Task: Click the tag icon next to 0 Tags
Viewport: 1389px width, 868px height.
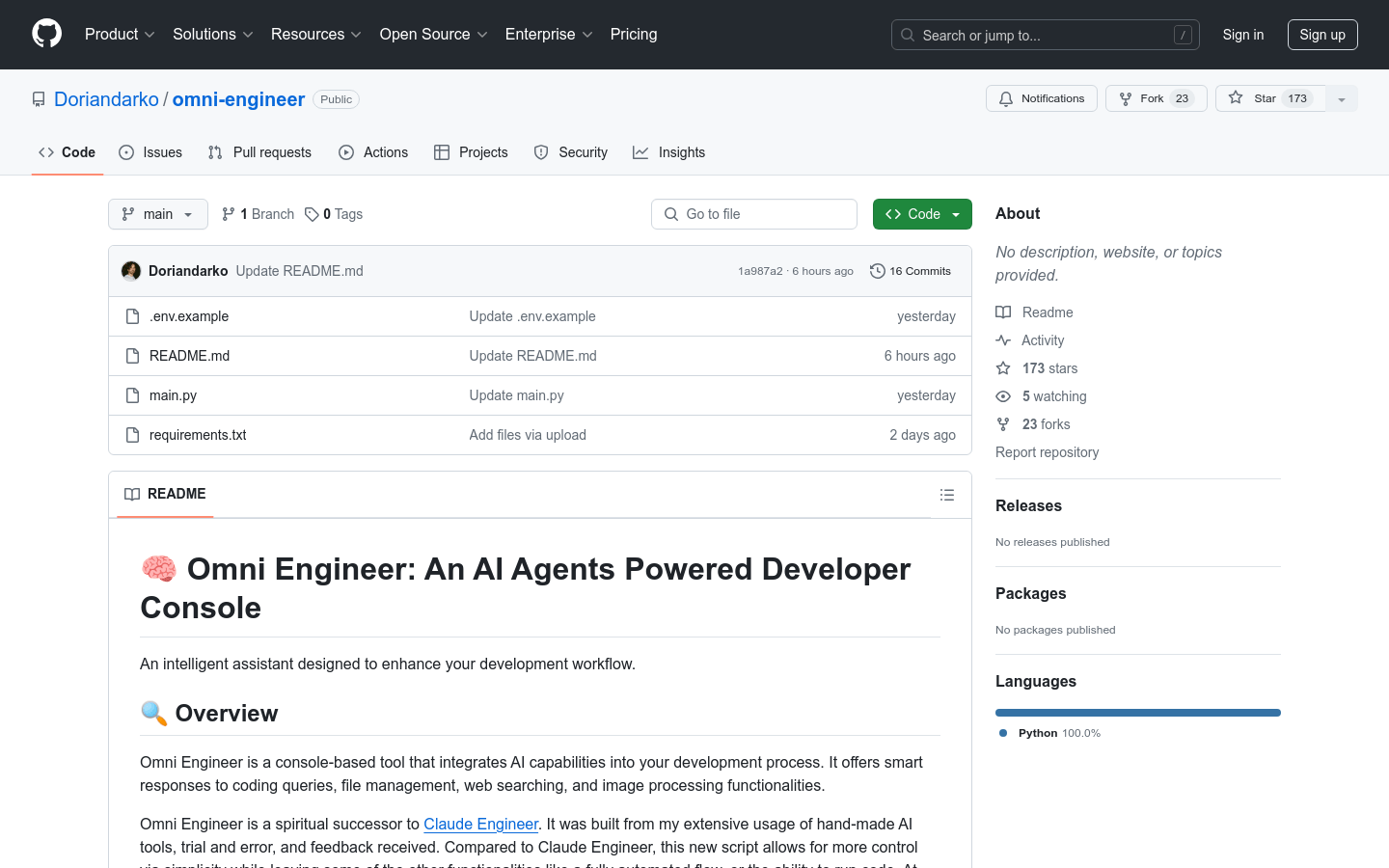Action: coord(312,214)
